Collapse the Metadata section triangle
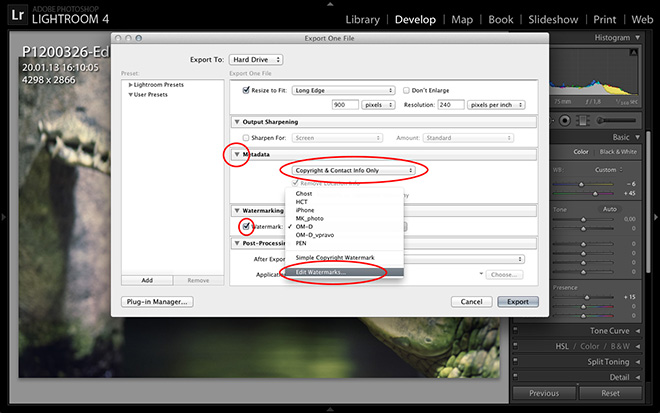Image resolution: width=660 pixels, height=413 pixels. 236,155
